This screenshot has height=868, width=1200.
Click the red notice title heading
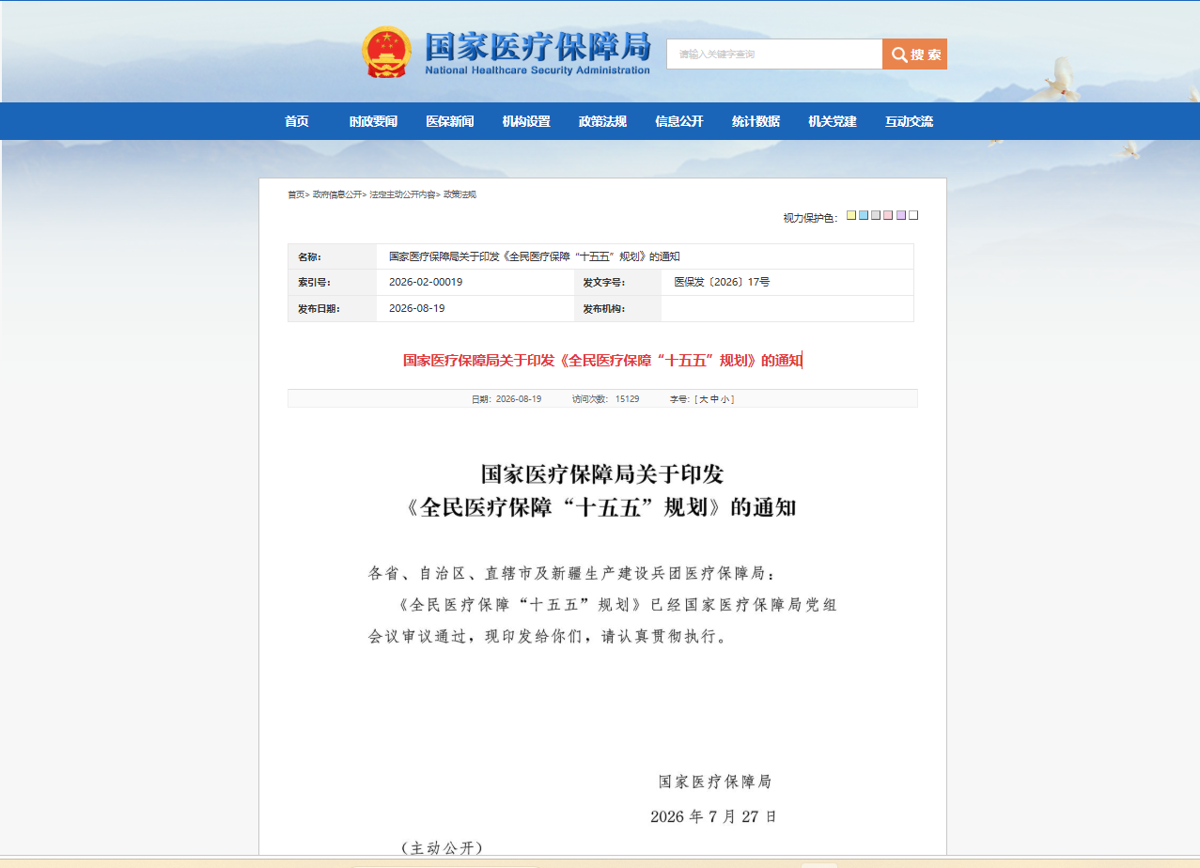(x=602, y=360)
